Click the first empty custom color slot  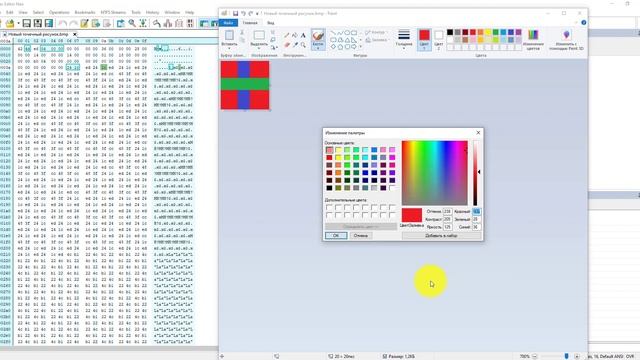[329, 207]
